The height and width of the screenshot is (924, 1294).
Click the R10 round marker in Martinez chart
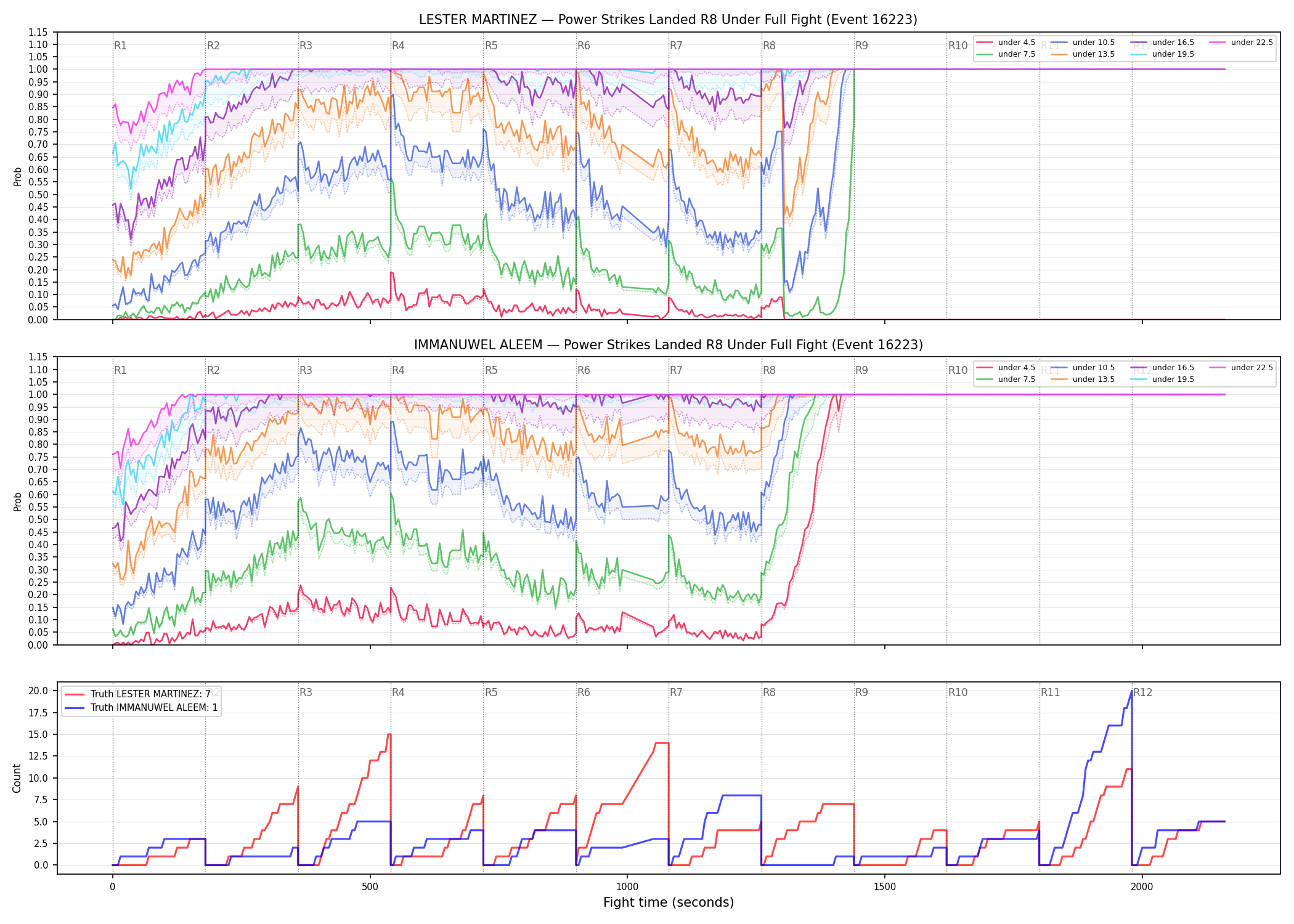[958, 46]
